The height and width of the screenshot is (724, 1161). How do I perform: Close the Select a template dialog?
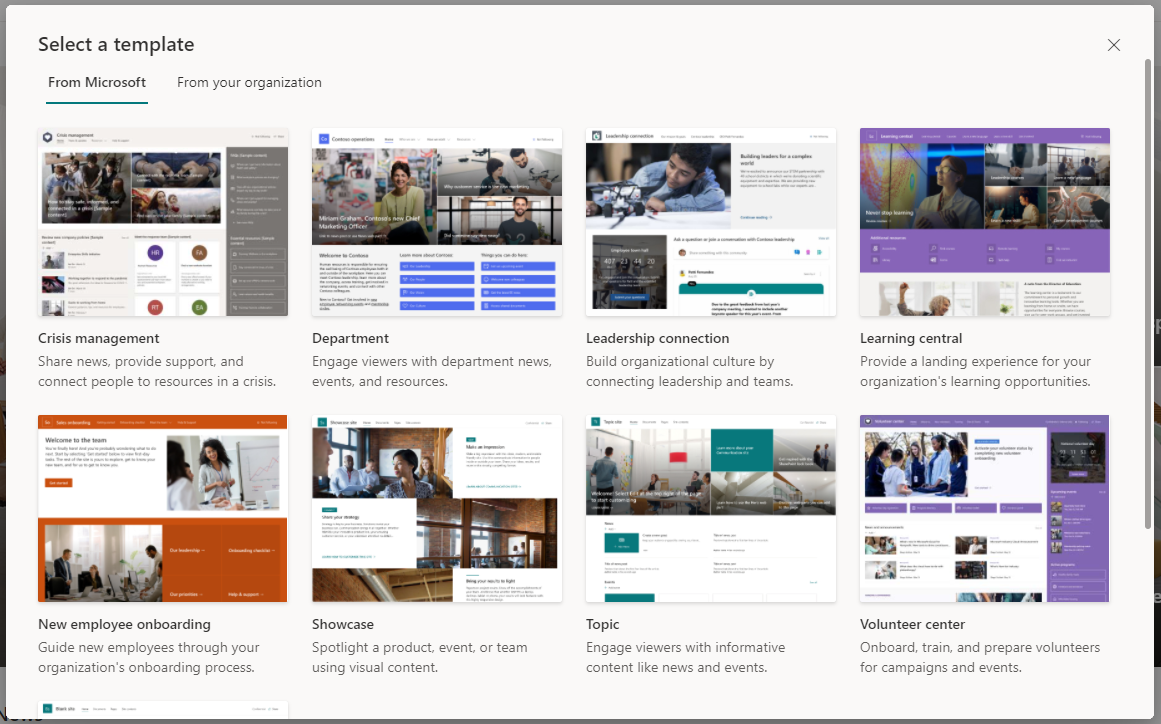coord(1113,45)
